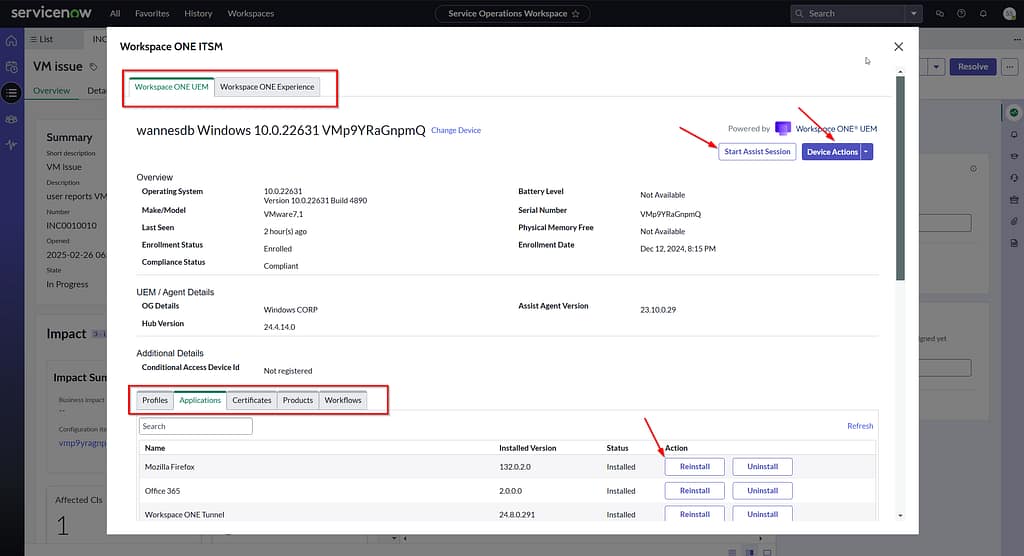Click the Installed Version column header
1024x556 pixels.
click(x=527, y=448)
